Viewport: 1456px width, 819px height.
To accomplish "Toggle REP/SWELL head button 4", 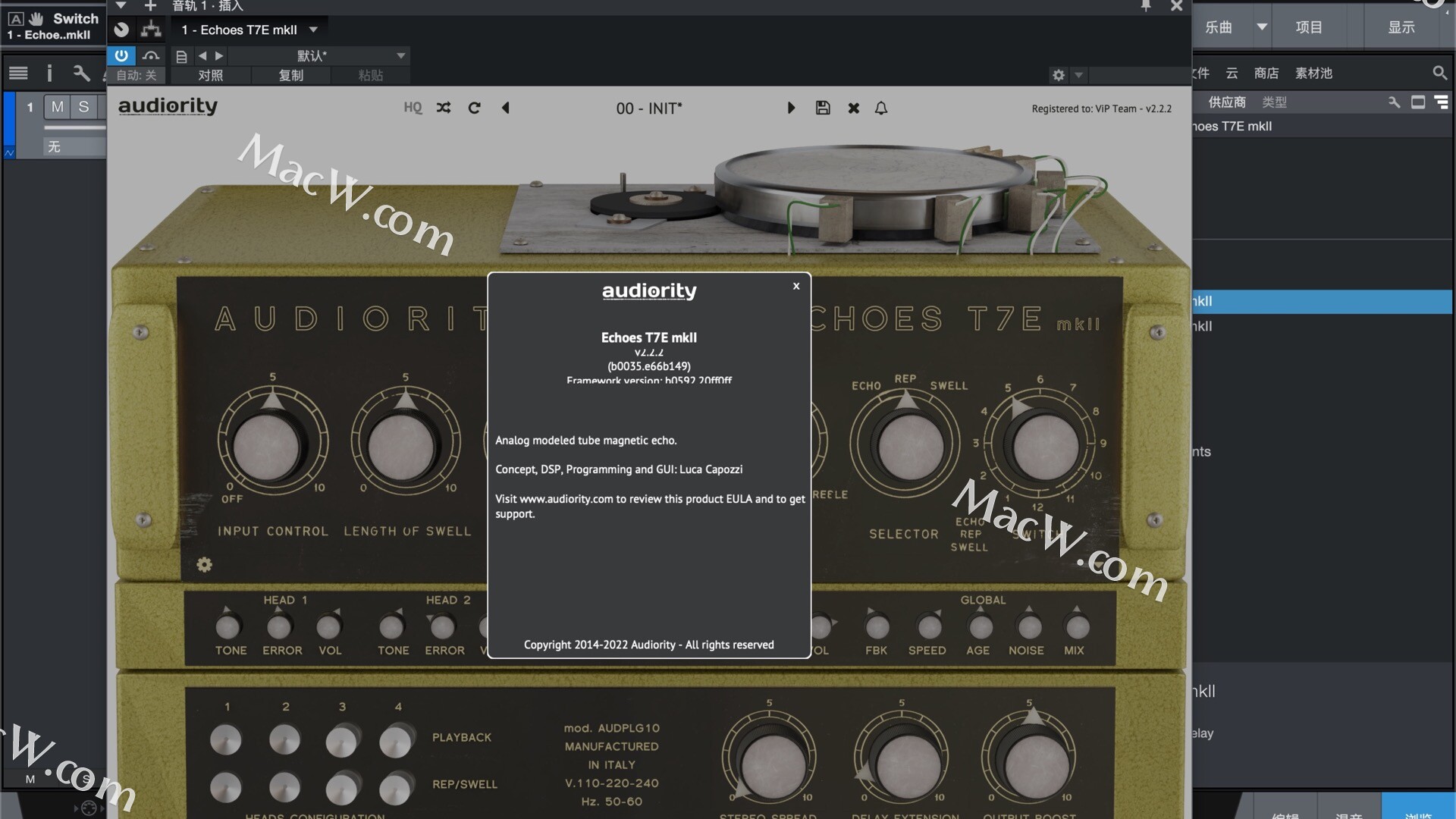I will pos(397,789).
